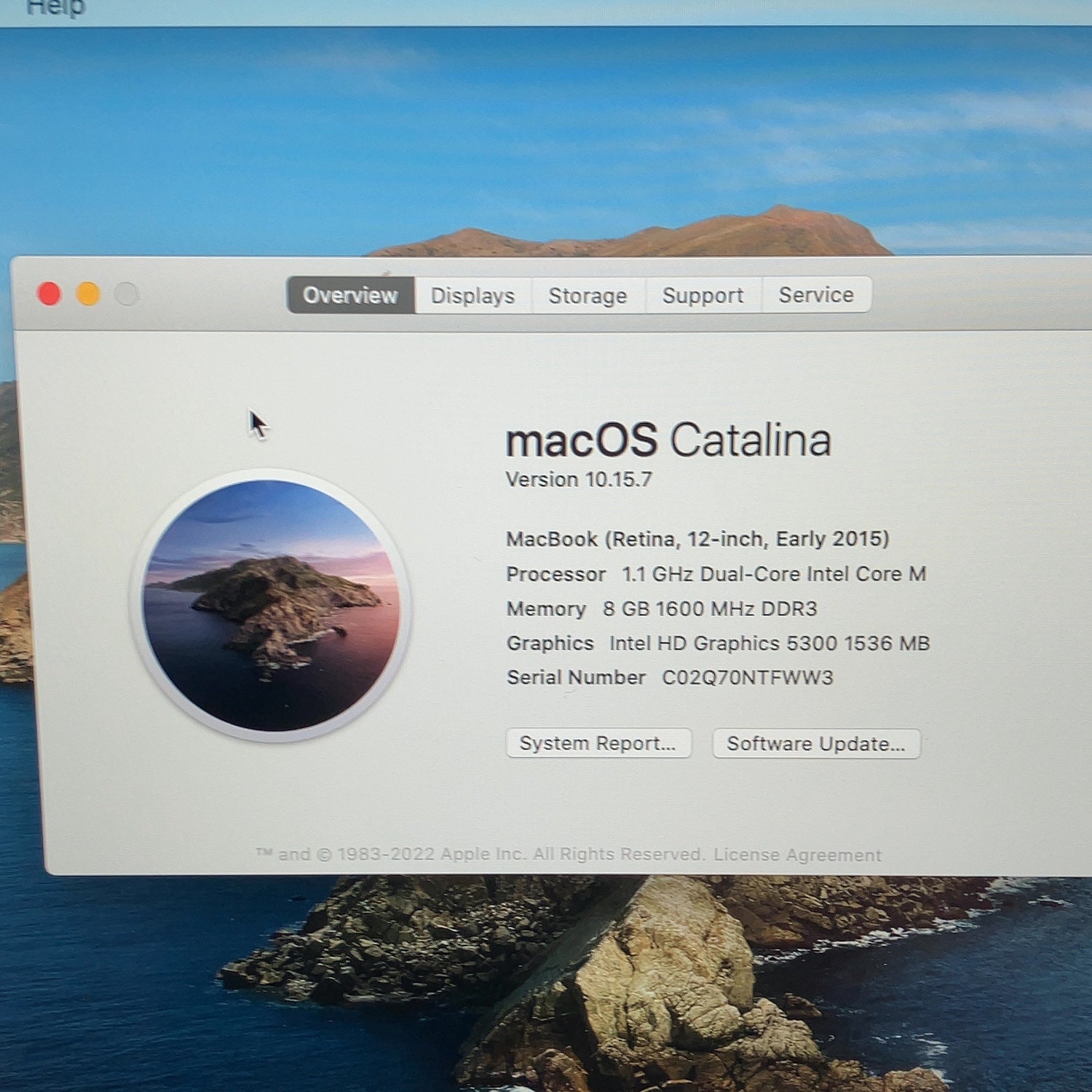Click the System Report button
1092x1092 pixels.
(x=598, y=743)
